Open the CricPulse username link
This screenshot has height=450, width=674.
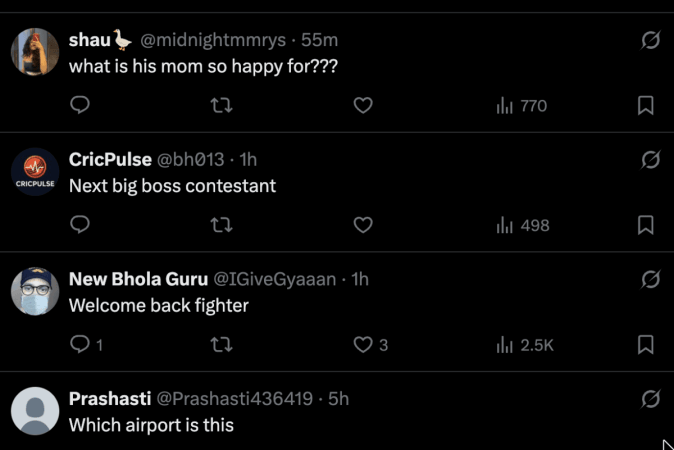click(x=110, y=160)
